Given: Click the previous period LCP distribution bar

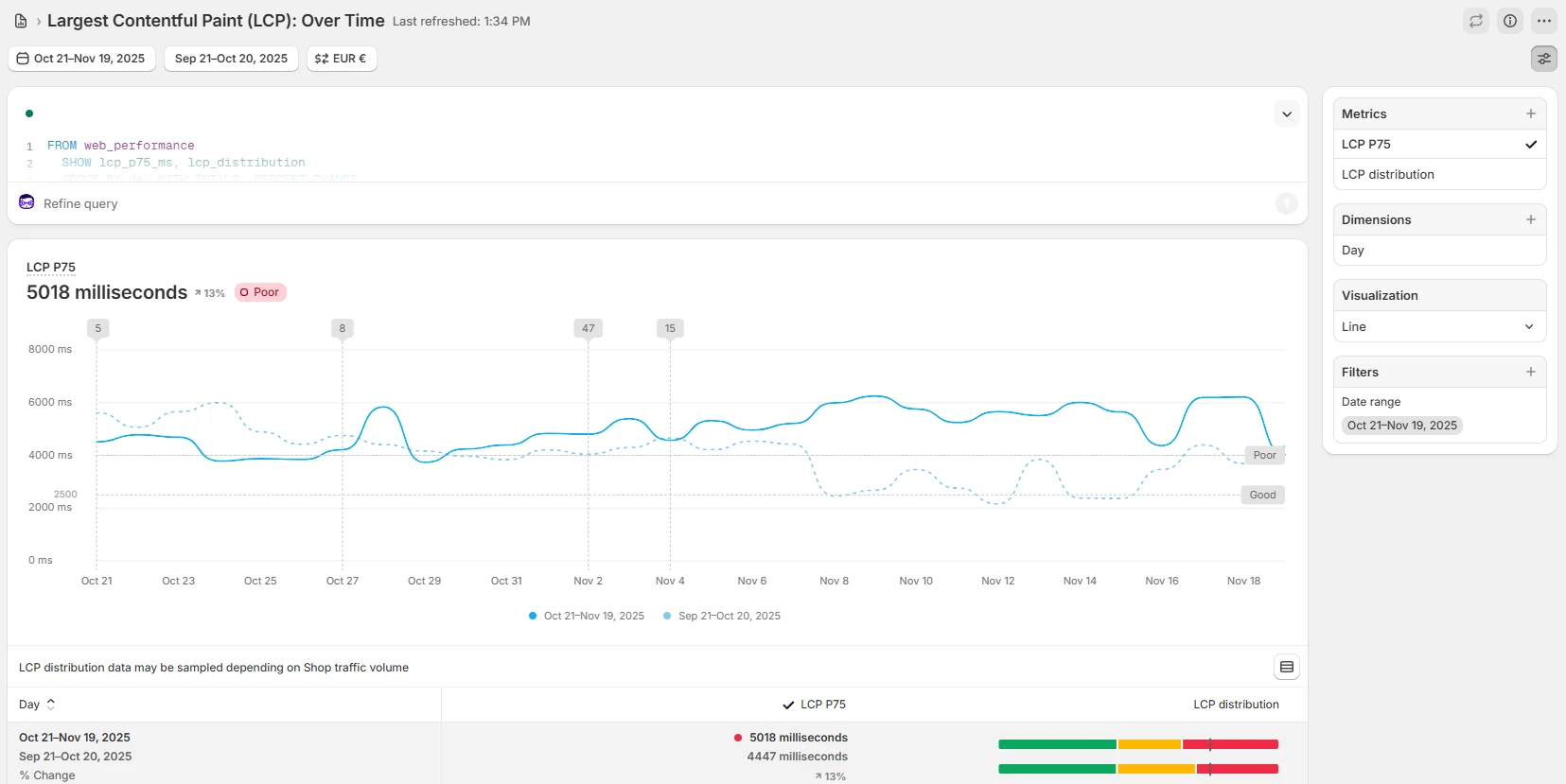Looking at the screenshot, I should coord(1138,769).
